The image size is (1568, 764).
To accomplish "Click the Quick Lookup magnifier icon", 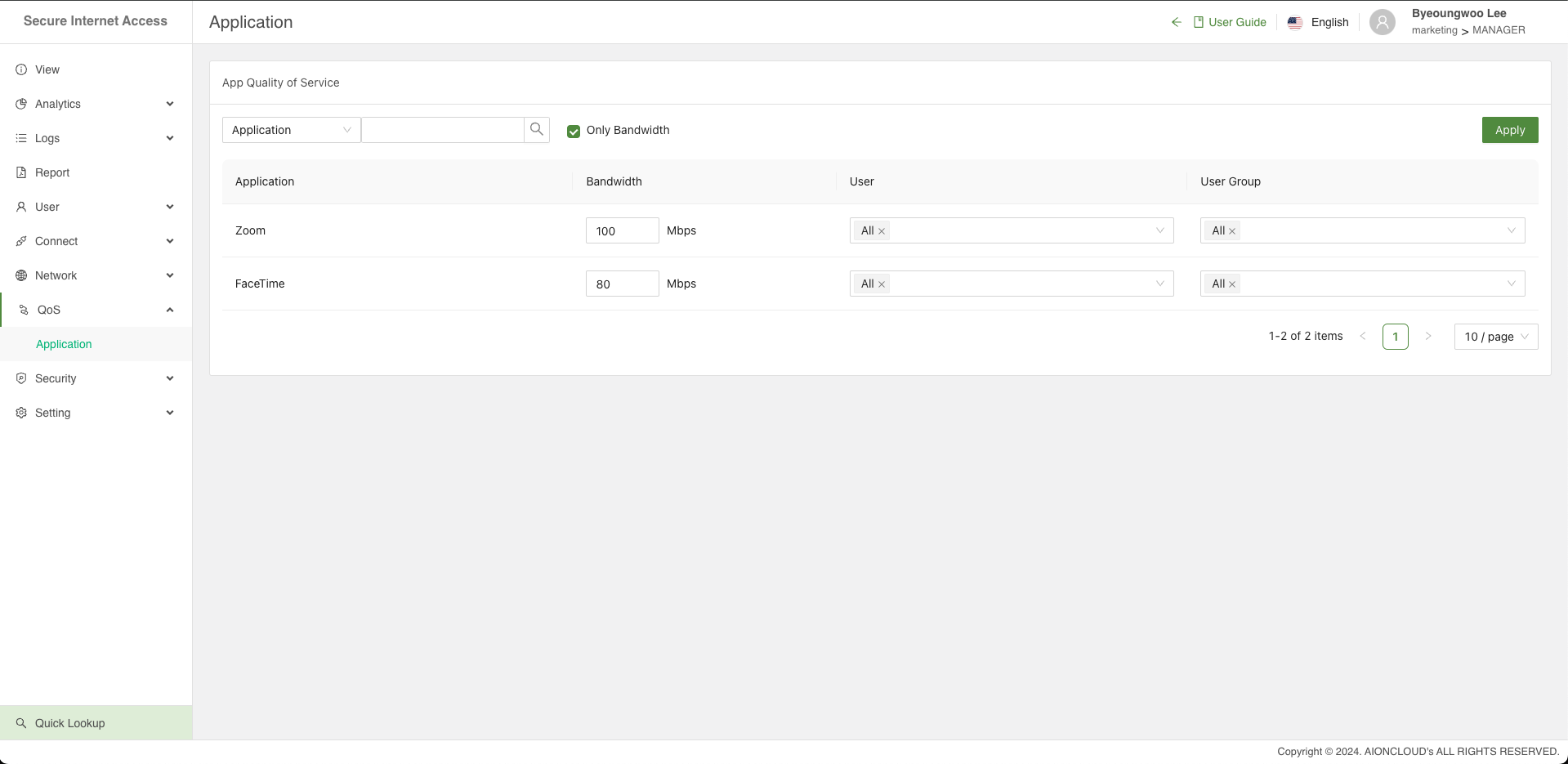I will (x=21, y=723).
